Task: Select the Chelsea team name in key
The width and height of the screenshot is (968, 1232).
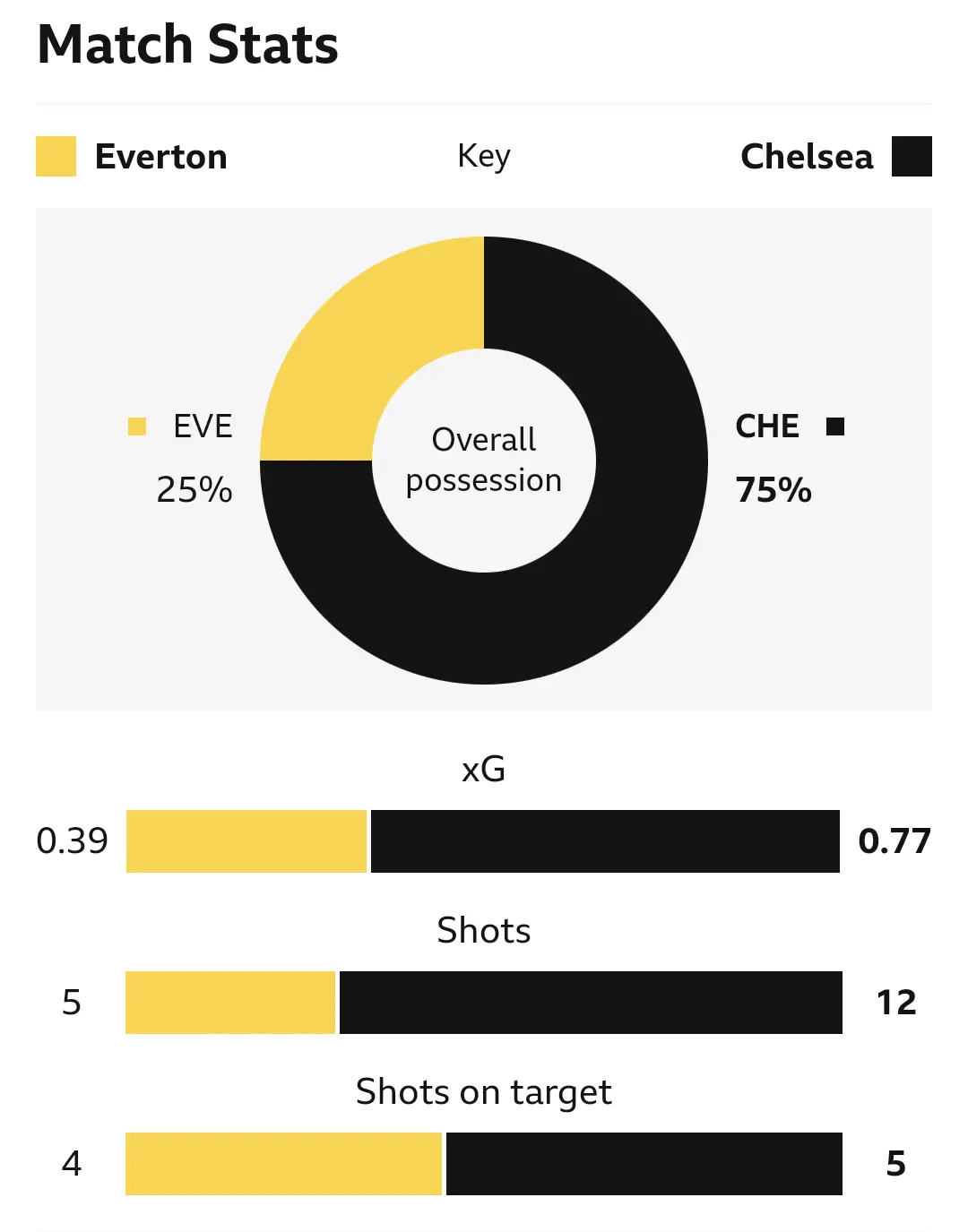Action: tap(807, 157)
